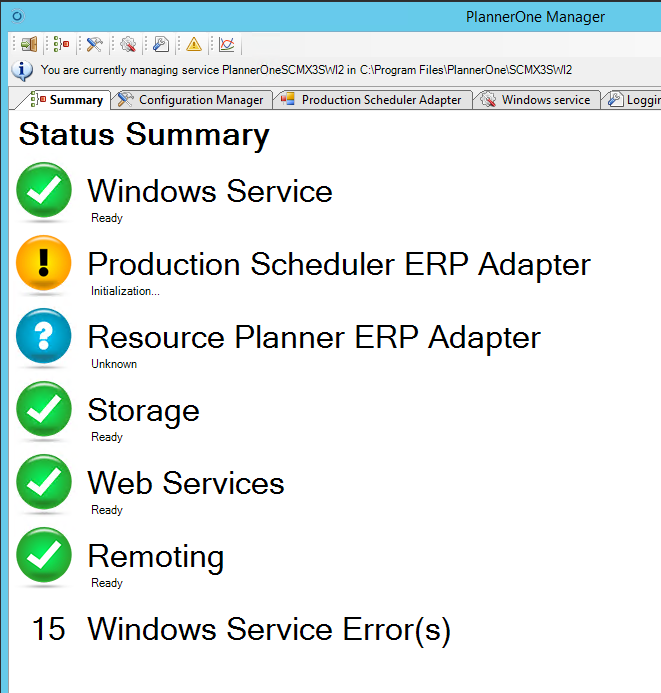Image resolution: width=661 pixels, height=693 pixels.
Task: Open the 15 Windows Service Error(s) entry
Action: click(x=241, y=629)
